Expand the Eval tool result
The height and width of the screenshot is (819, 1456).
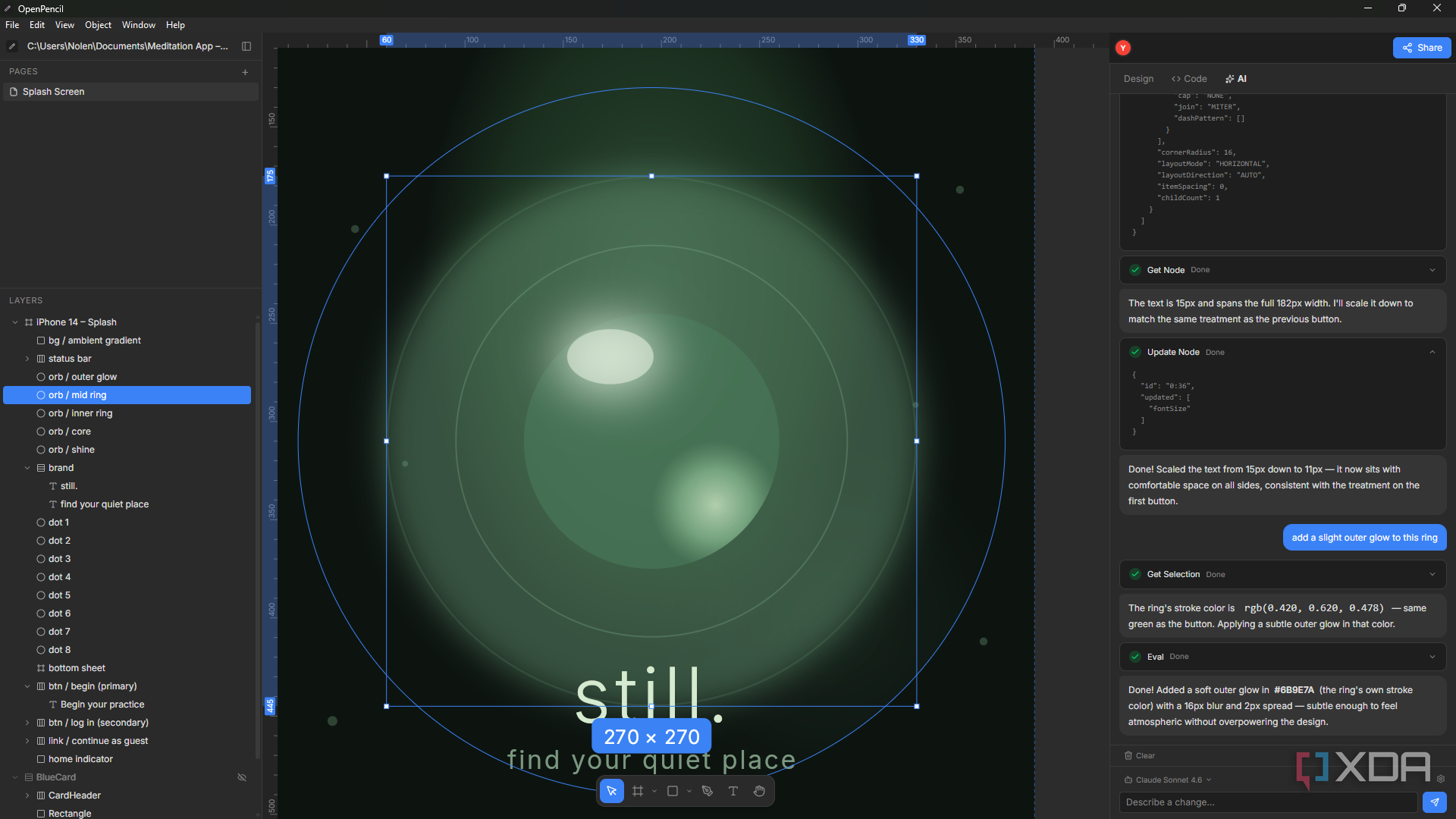1432,657
